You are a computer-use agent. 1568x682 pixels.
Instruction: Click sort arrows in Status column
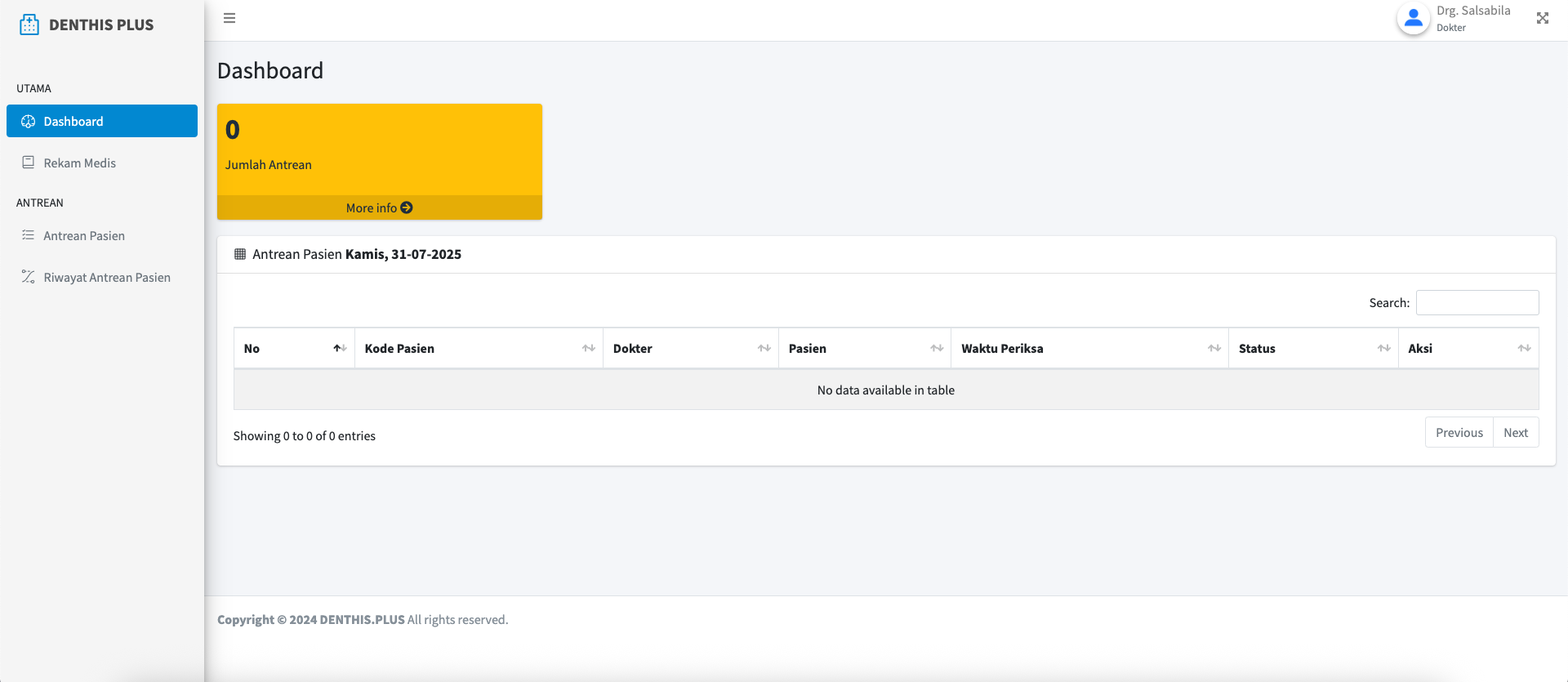(1383, 348)
